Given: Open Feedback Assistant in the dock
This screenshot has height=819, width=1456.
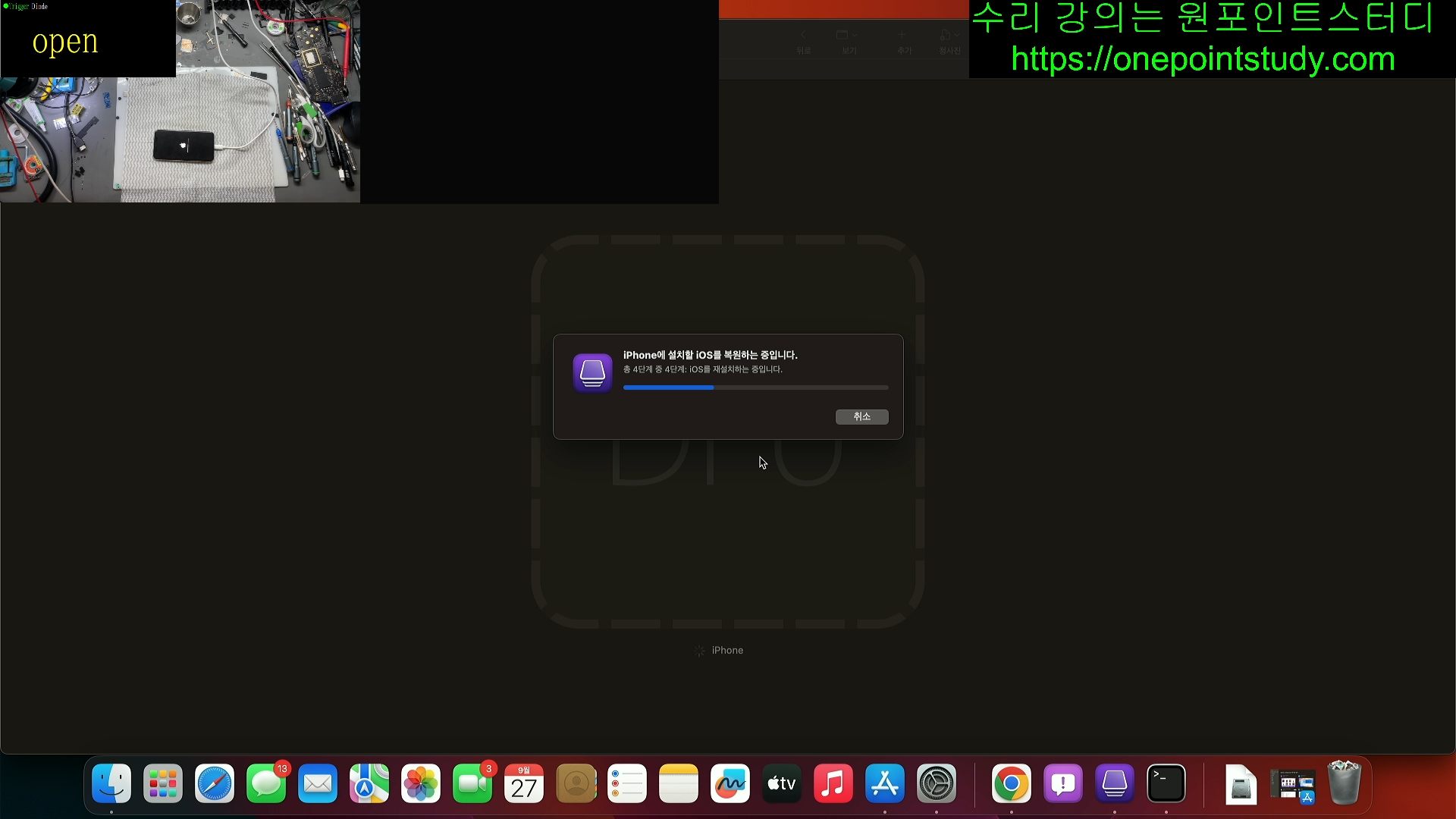Looking at the screenshot, I should [1062, 783].
